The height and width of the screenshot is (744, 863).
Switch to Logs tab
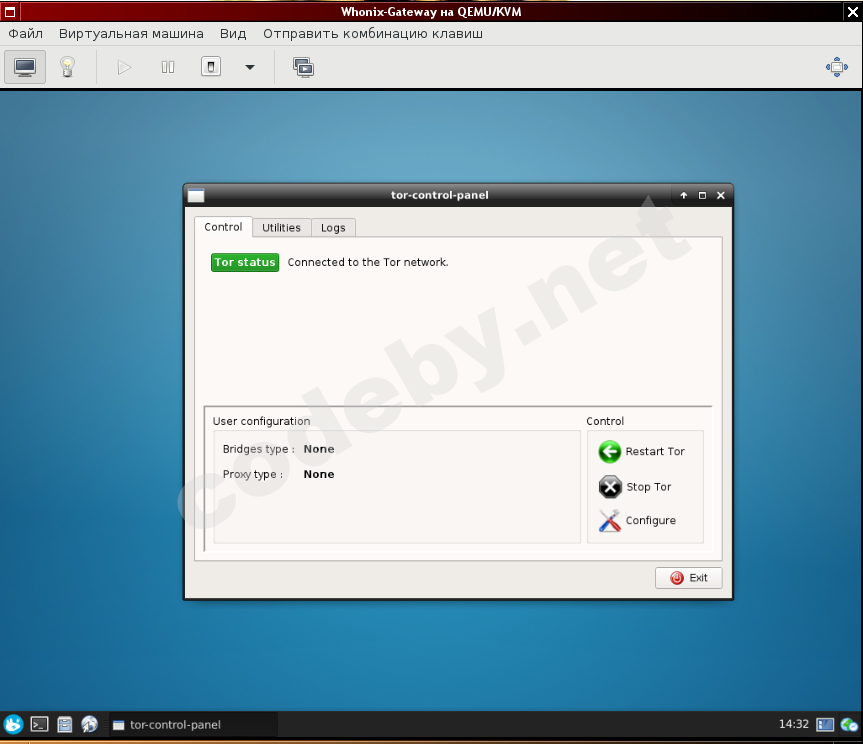tap(333, 228)
